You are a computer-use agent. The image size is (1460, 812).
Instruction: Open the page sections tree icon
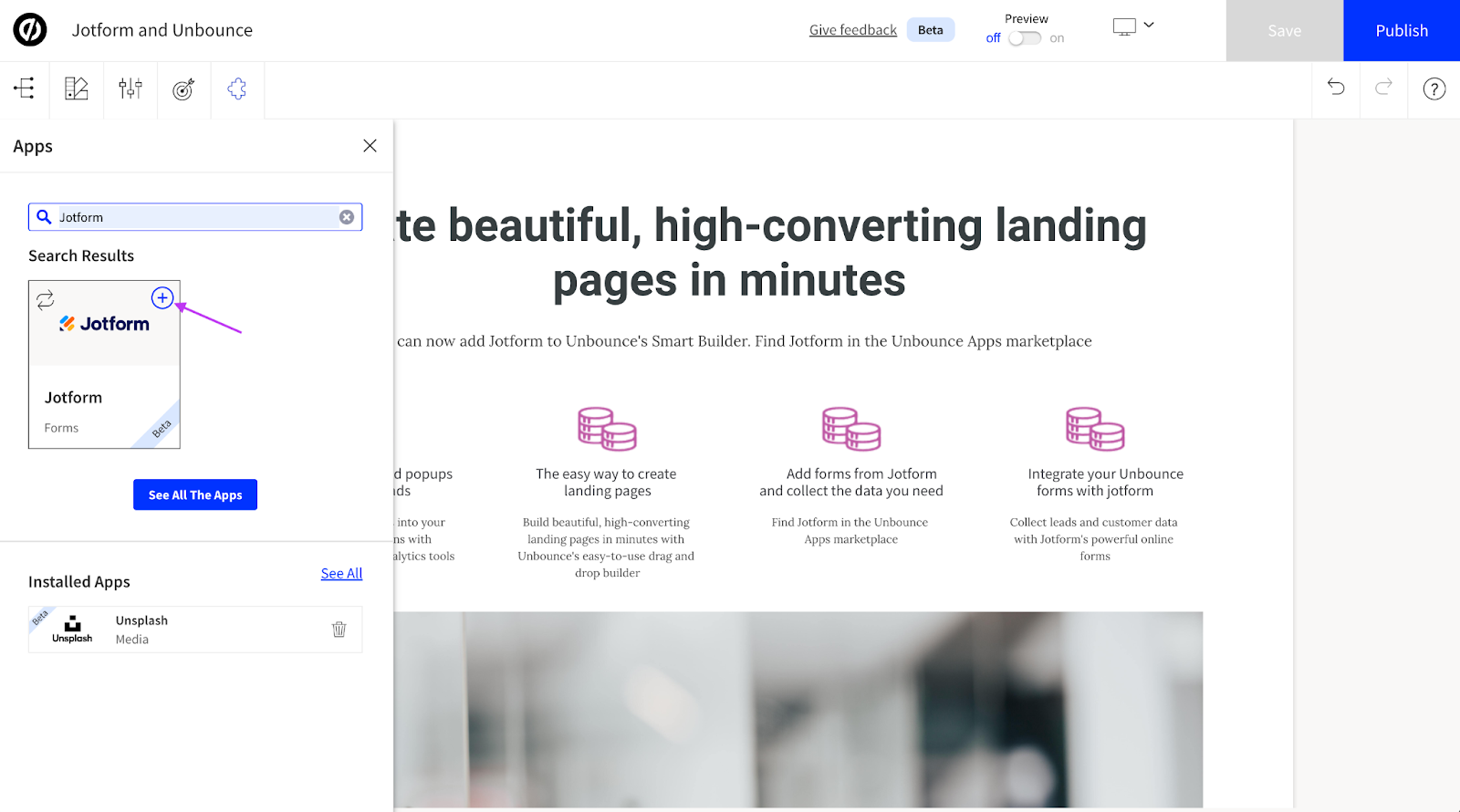coord(24,88)
